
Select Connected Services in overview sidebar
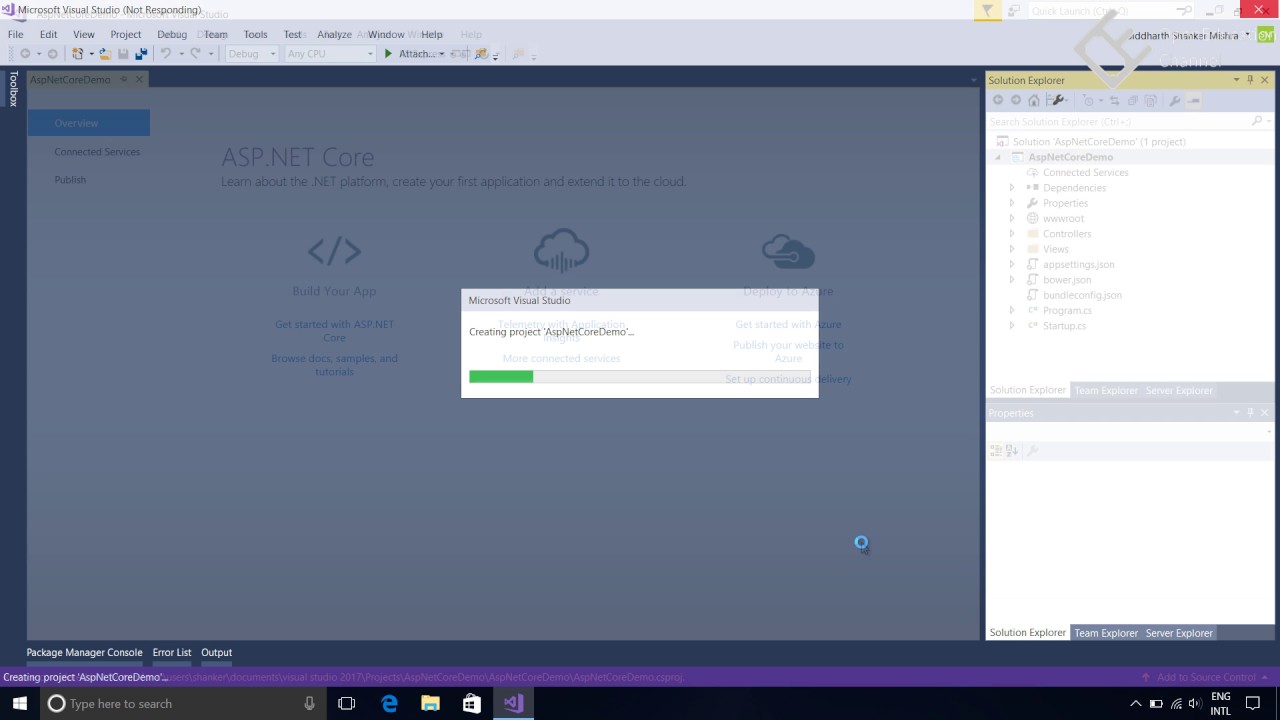point(97,152)
